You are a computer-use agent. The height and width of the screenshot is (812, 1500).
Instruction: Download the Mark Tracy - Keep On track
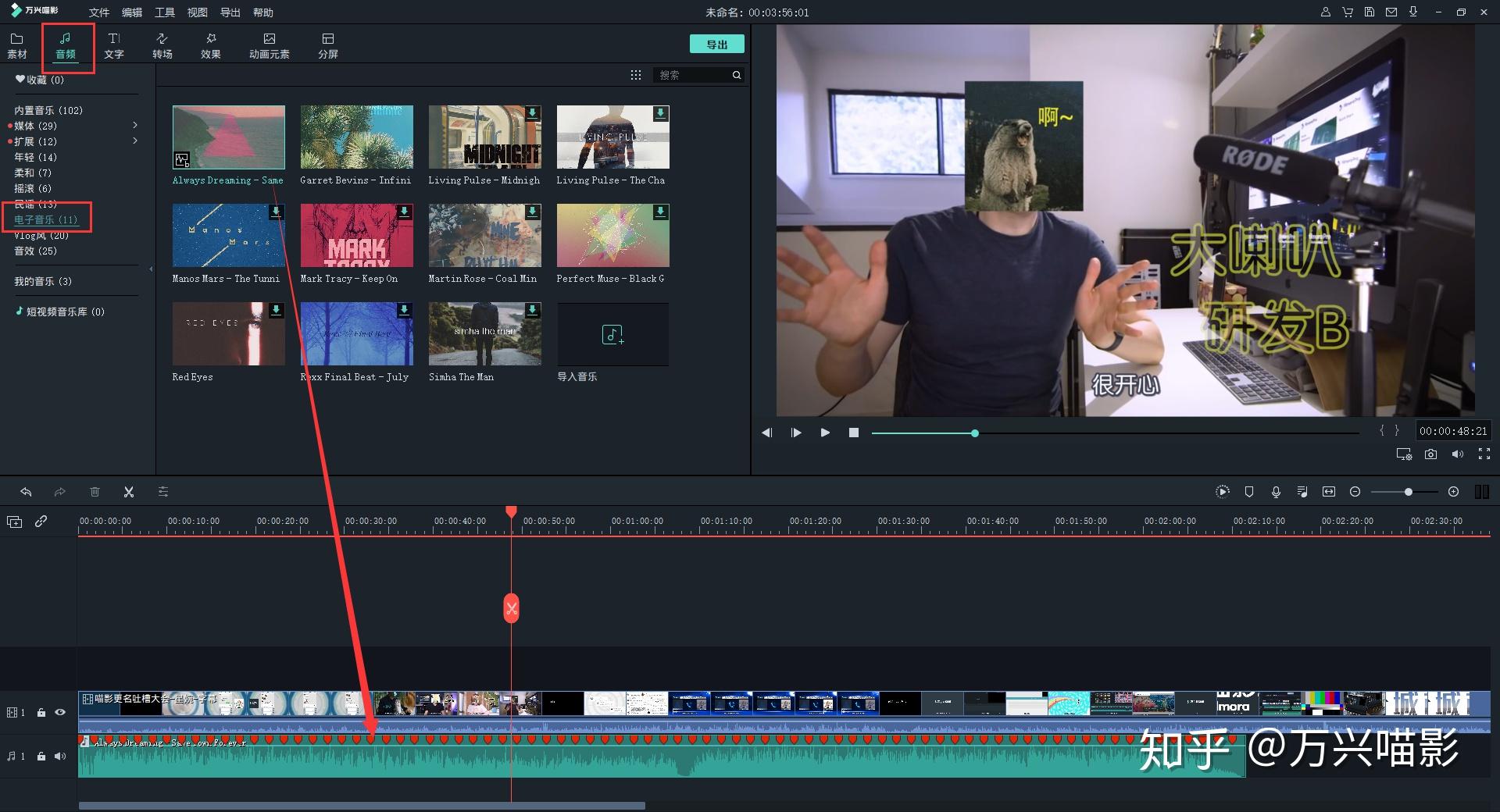[404, 212]
